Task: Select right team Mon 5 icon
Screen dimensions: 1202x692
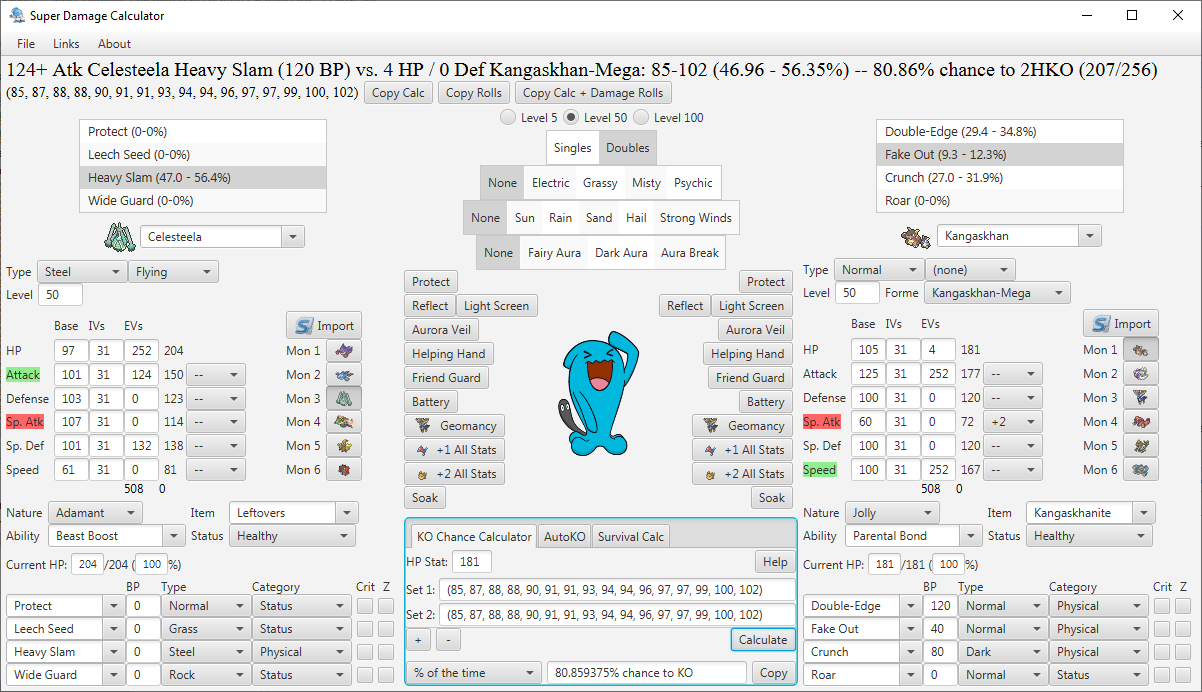Action: [1141, 446]
